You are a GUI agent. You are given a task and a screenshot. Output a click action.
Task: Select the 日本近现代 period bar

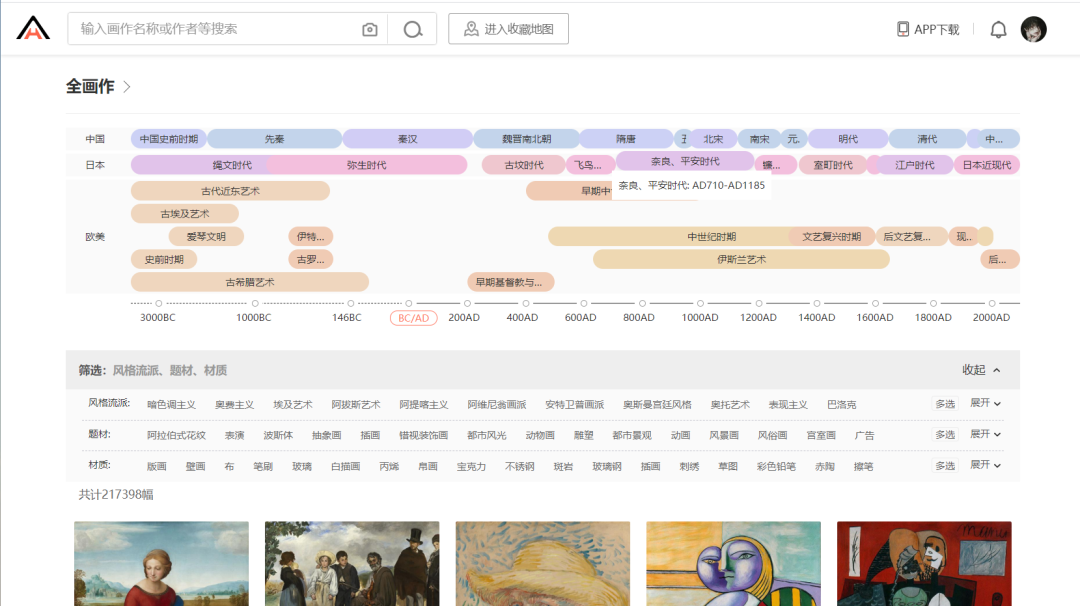pos(986,165)
